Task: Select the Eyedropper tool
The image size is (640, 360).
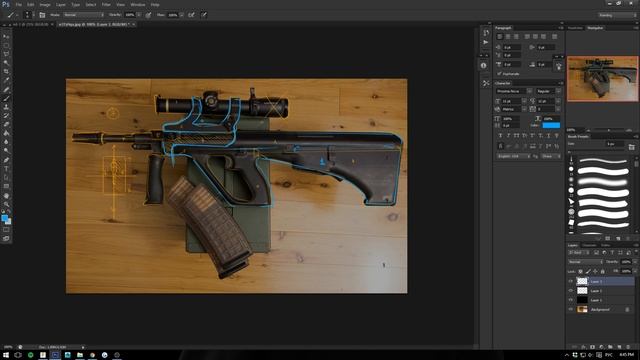Action: click(6, 80)
